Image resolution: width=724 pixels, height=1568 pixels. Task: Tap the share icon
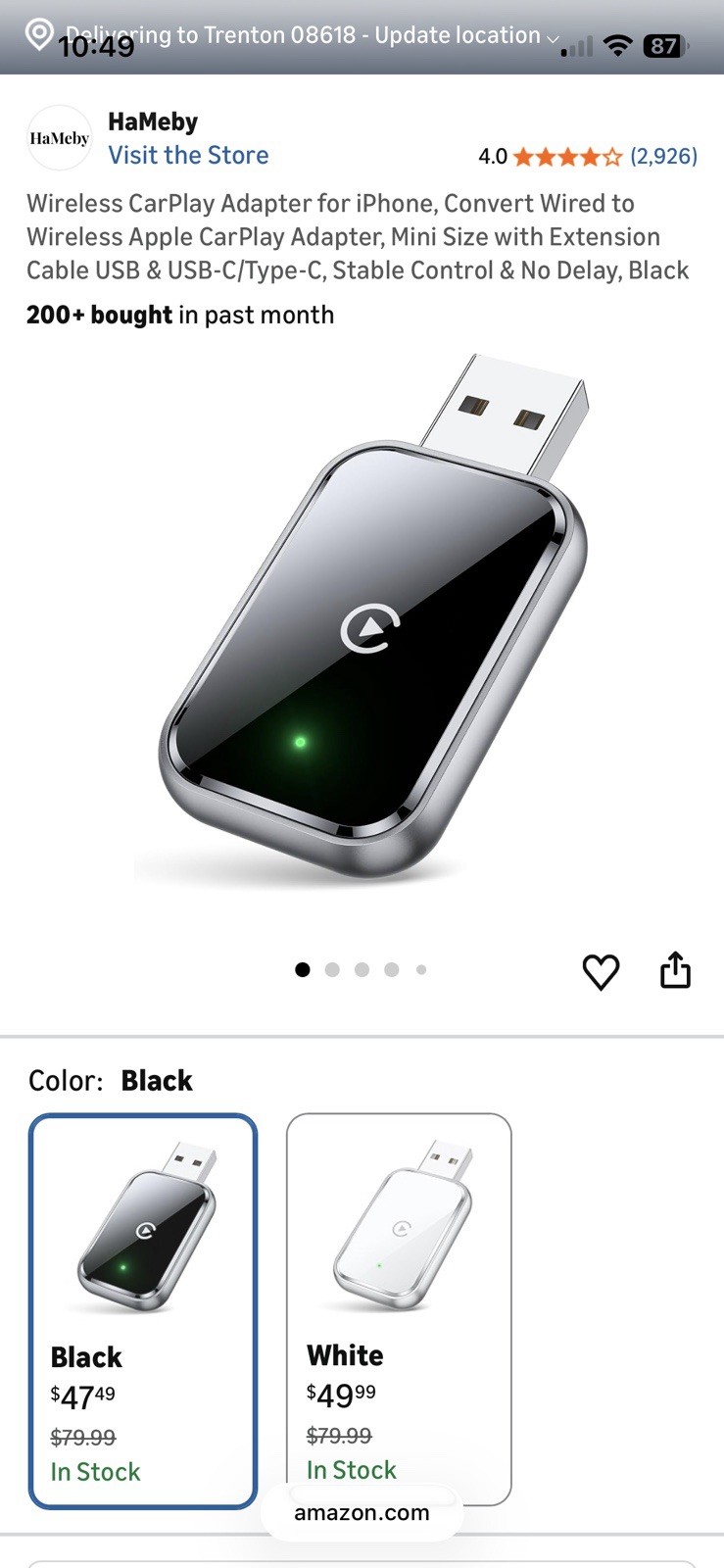tap(675, 969)
